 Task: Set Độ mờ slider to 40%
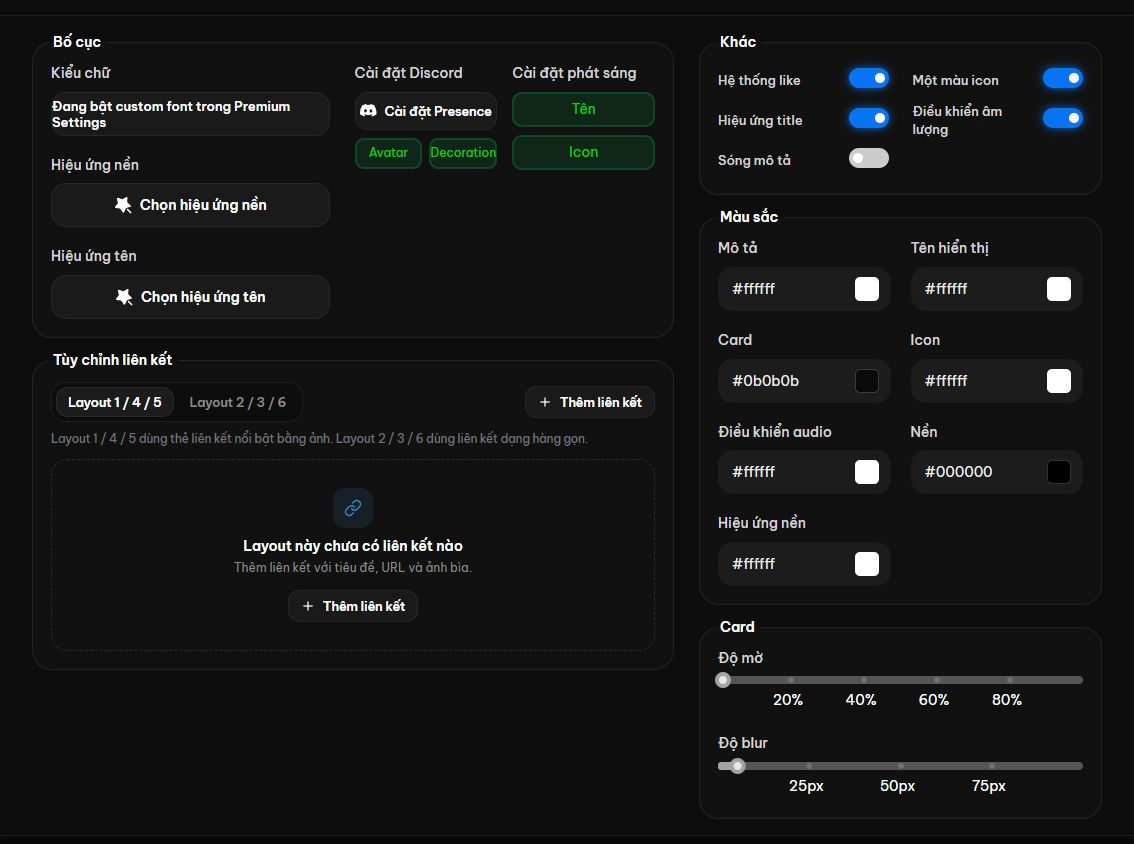(x=864, y=680)
